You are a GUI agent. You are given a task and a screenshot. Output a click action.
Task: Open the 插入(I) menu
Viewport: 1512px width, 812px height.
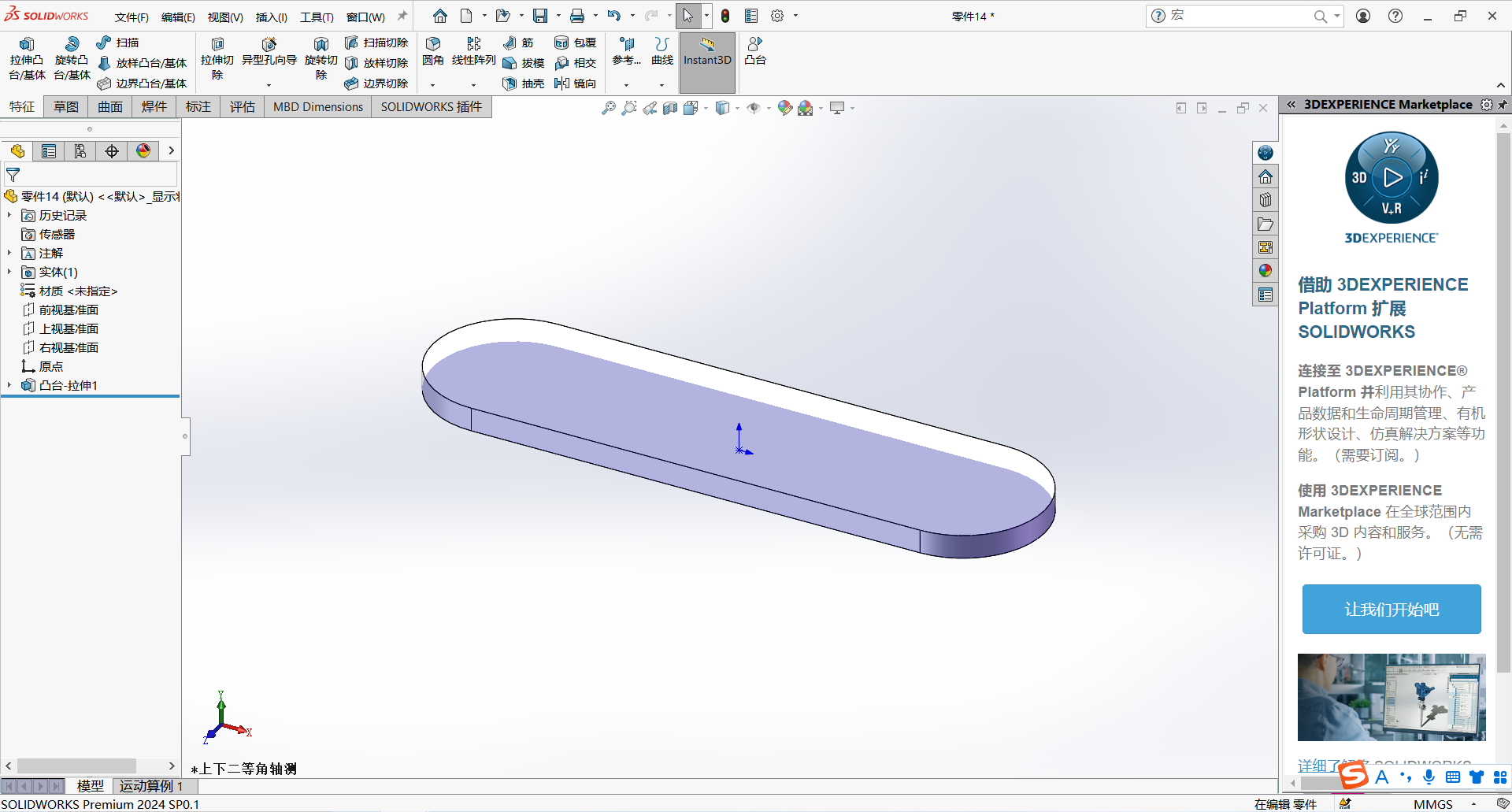[x=270, y=16]
